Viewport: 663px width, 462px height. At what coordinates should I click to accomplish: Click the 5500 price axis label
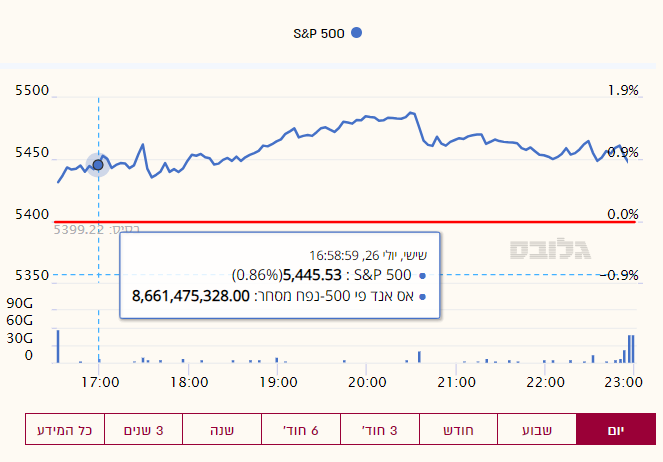click(32, 91)
